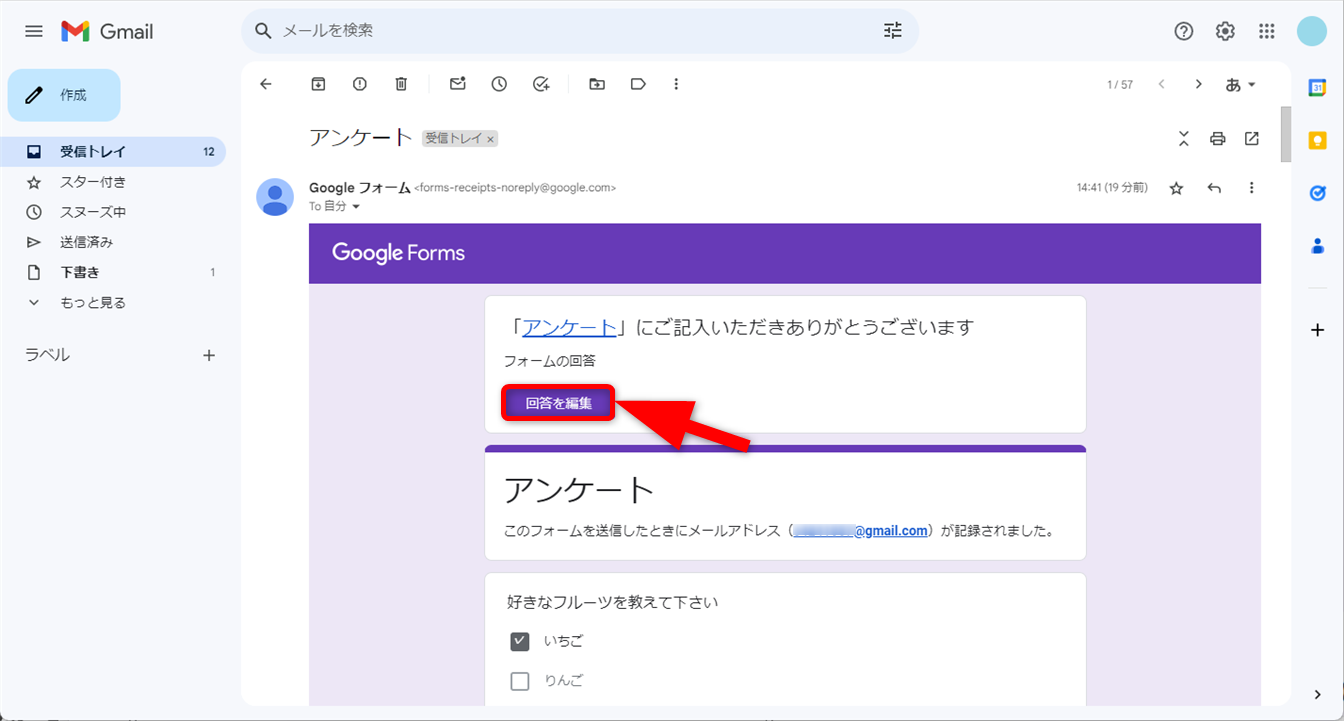This screenshot has width=1344, height=721.
Task: Click the 回答を編集 button
Action: pyautogui.click(x=558, y=403)
